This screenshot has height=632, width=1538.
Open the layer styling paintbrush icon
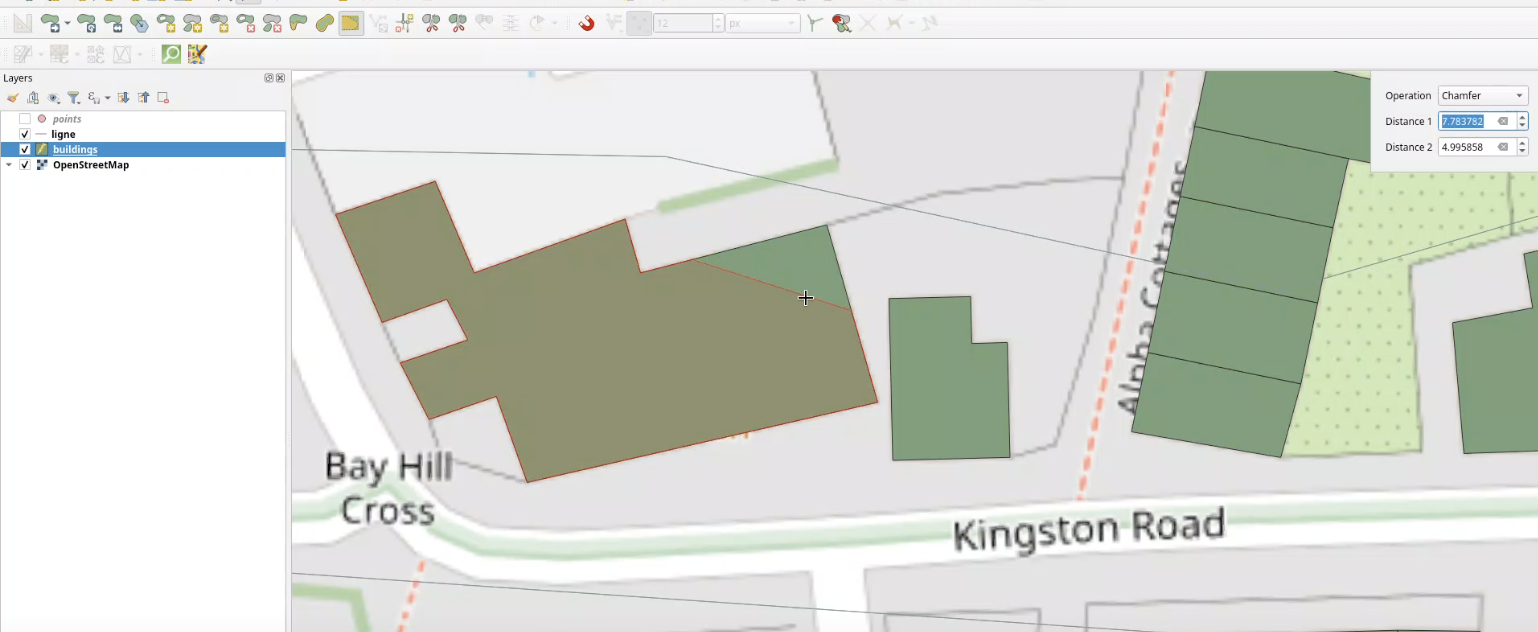pyautogui.click(x=13, y=98)
